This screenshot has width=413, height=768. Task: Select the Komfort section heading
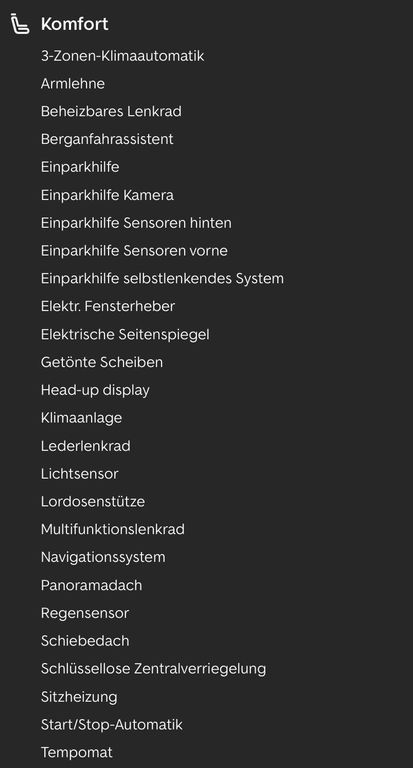click(x=74, y=24)
